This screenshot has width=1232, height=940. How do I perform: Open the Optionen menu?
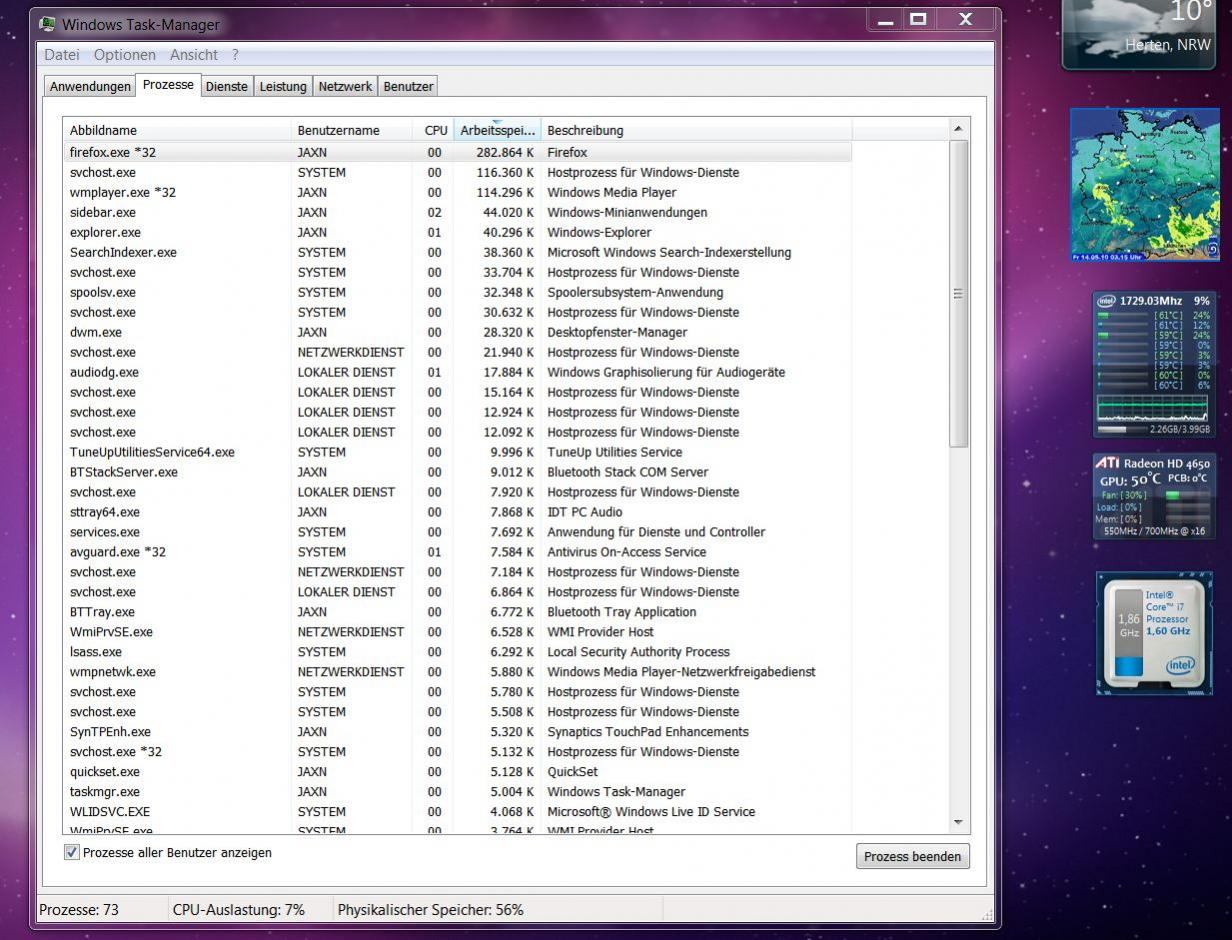[x=125, y=55]
